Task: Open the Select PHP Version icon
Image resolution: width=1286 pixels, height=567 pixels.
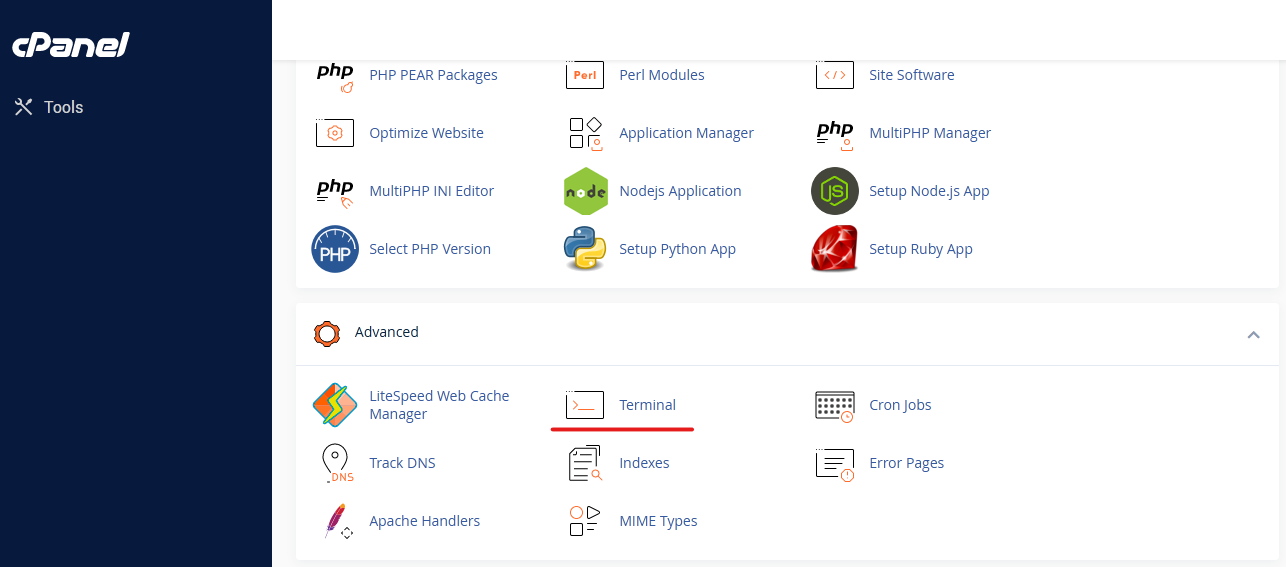Action: coord(335,249)
